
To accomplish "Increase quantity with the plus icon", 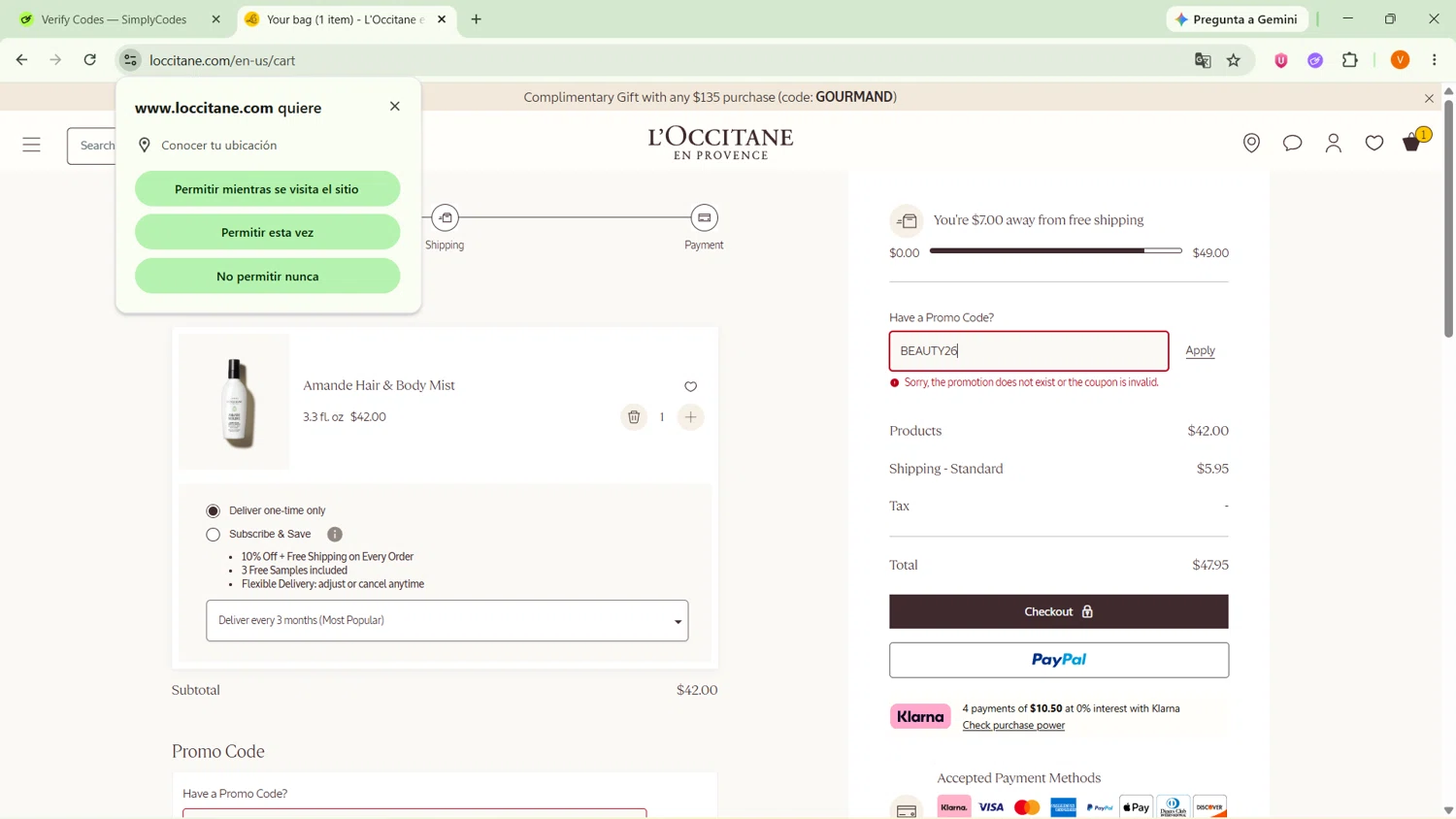I will click(x=690, y=417).
